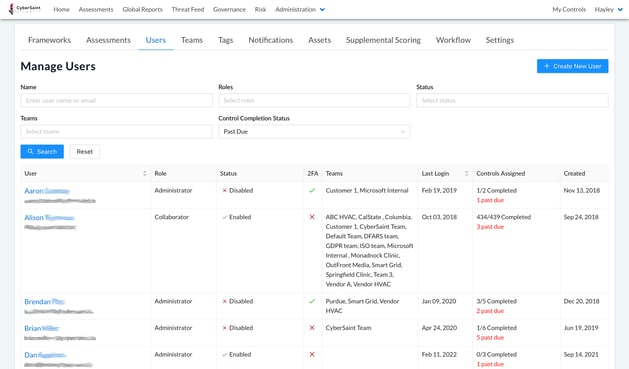The image size is (629, 369).
Task: Go to Home in top navigation
Action: [61, 9]
